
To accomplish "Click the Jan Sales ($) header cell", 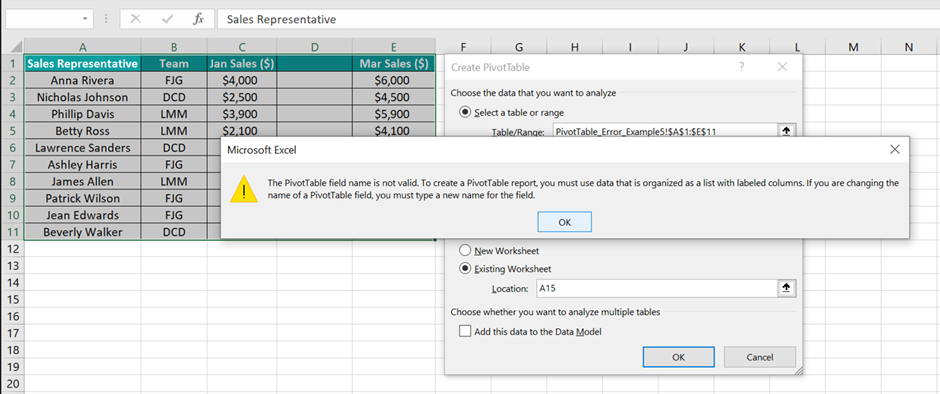I will pyautogui.click(x=242, y=64).
